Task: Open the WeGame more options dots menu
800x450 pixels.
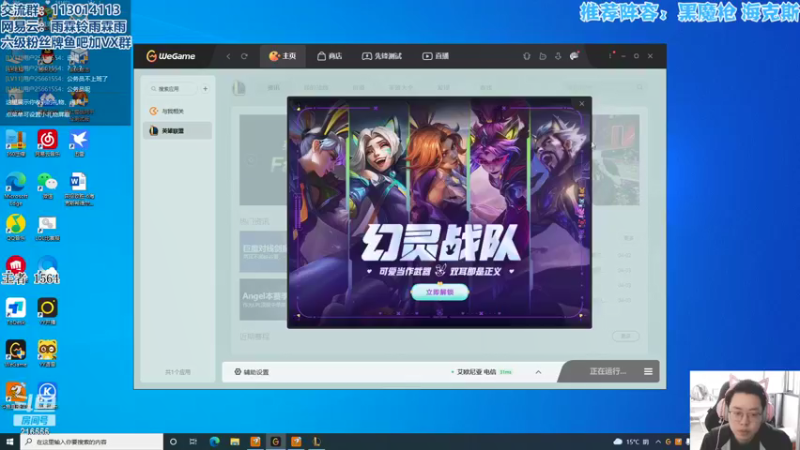Action: (610, 56)
